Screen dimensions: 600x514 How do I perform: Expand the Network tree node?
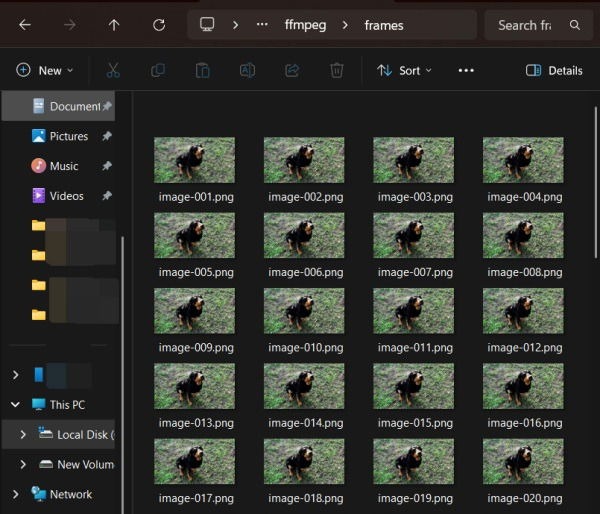click(15, 494)
